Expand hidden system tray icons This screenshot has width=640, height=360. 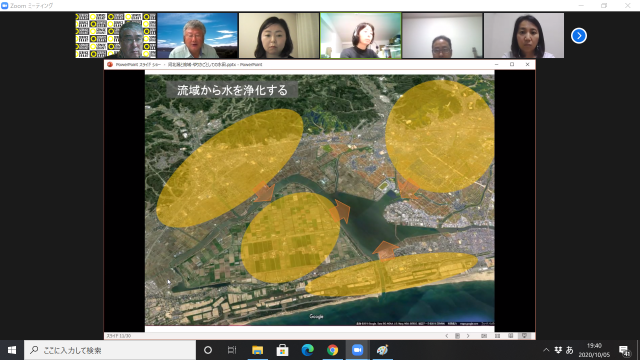coord(546,350)
